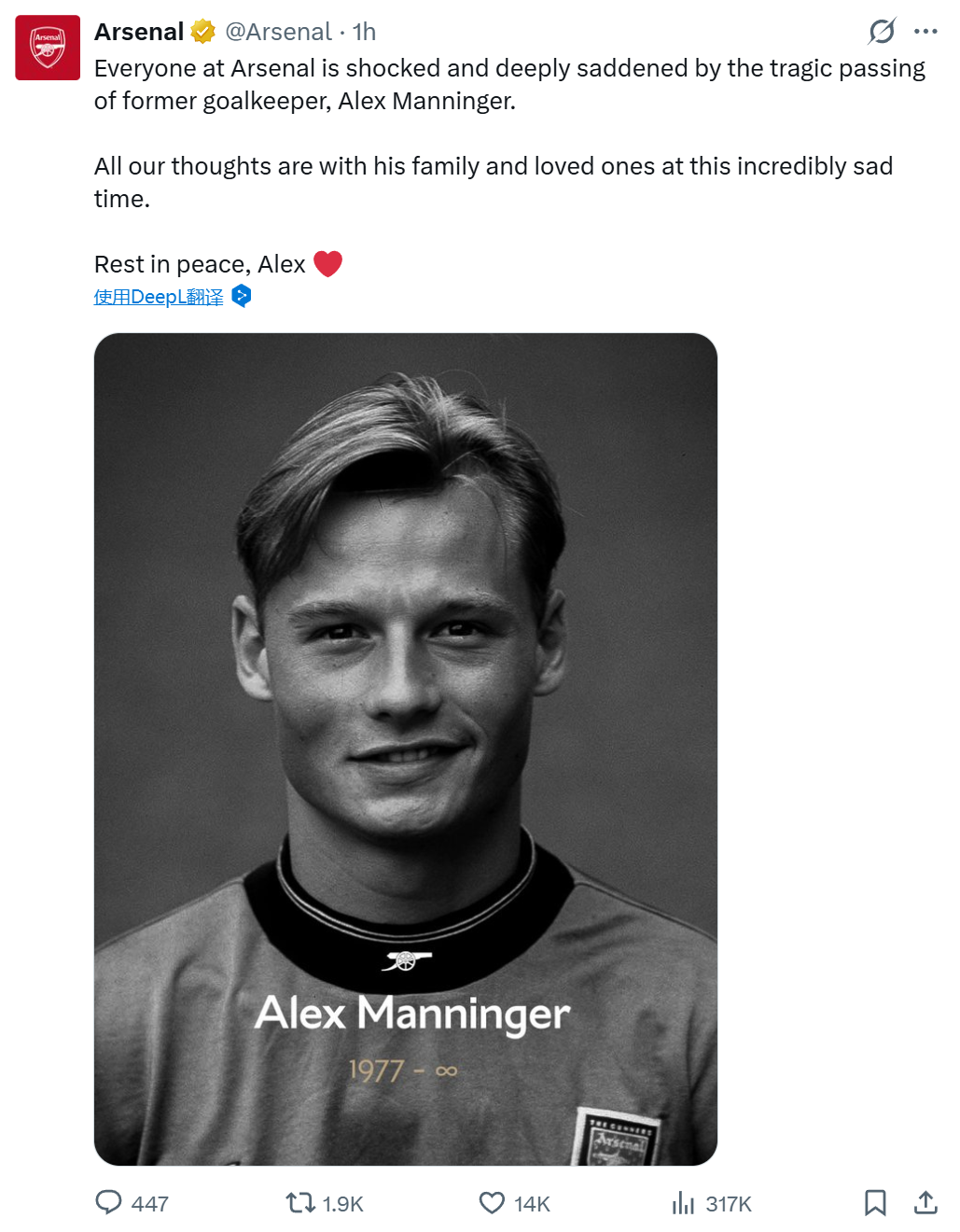Open the three-dot more options menu

(x=925, y=32)
